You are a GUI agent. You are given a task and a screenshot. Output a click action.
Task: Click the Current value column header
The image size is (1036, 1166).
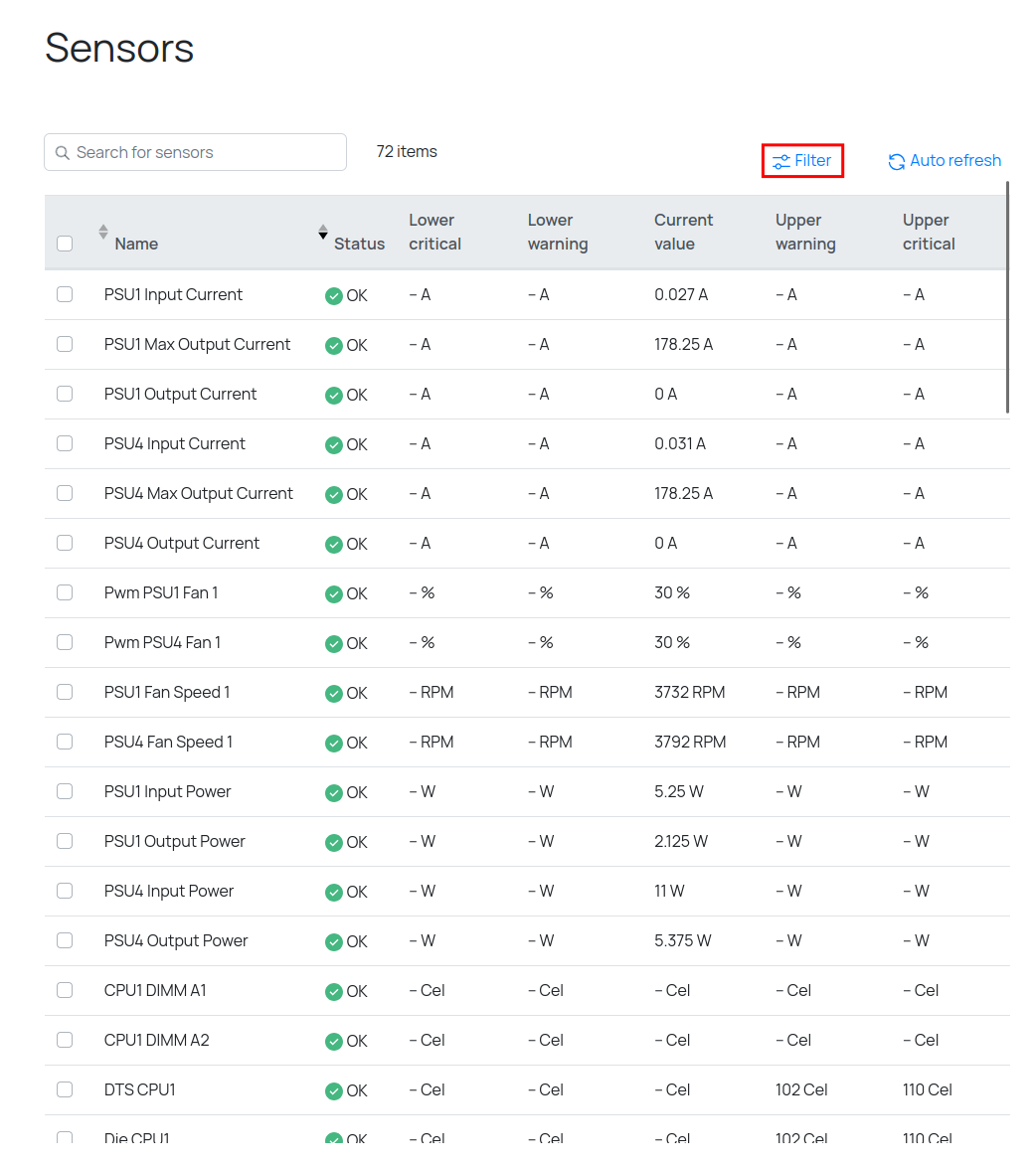tap(683, 232)
